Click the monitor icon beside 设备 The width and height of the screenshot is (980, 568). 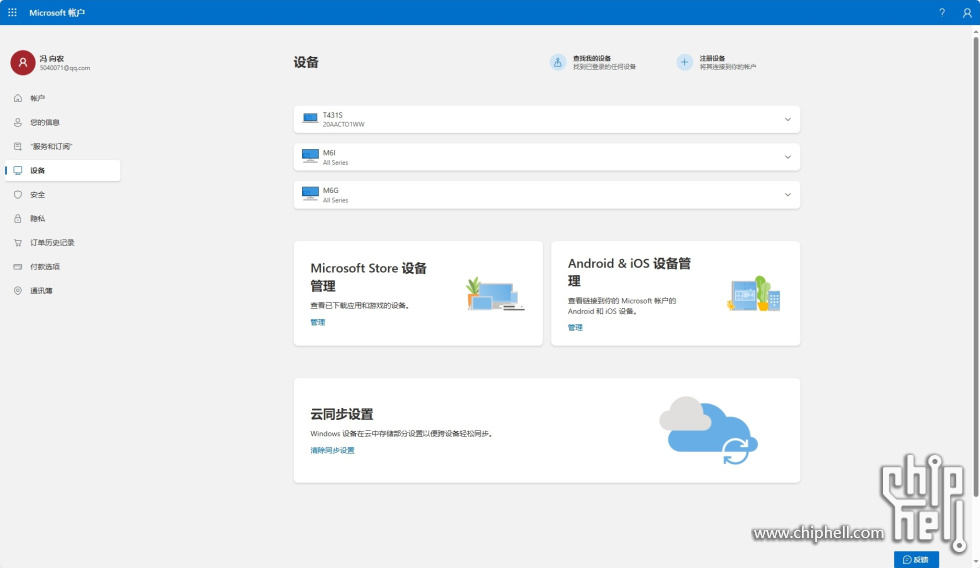pyautogui.click(x=18, y=171)
